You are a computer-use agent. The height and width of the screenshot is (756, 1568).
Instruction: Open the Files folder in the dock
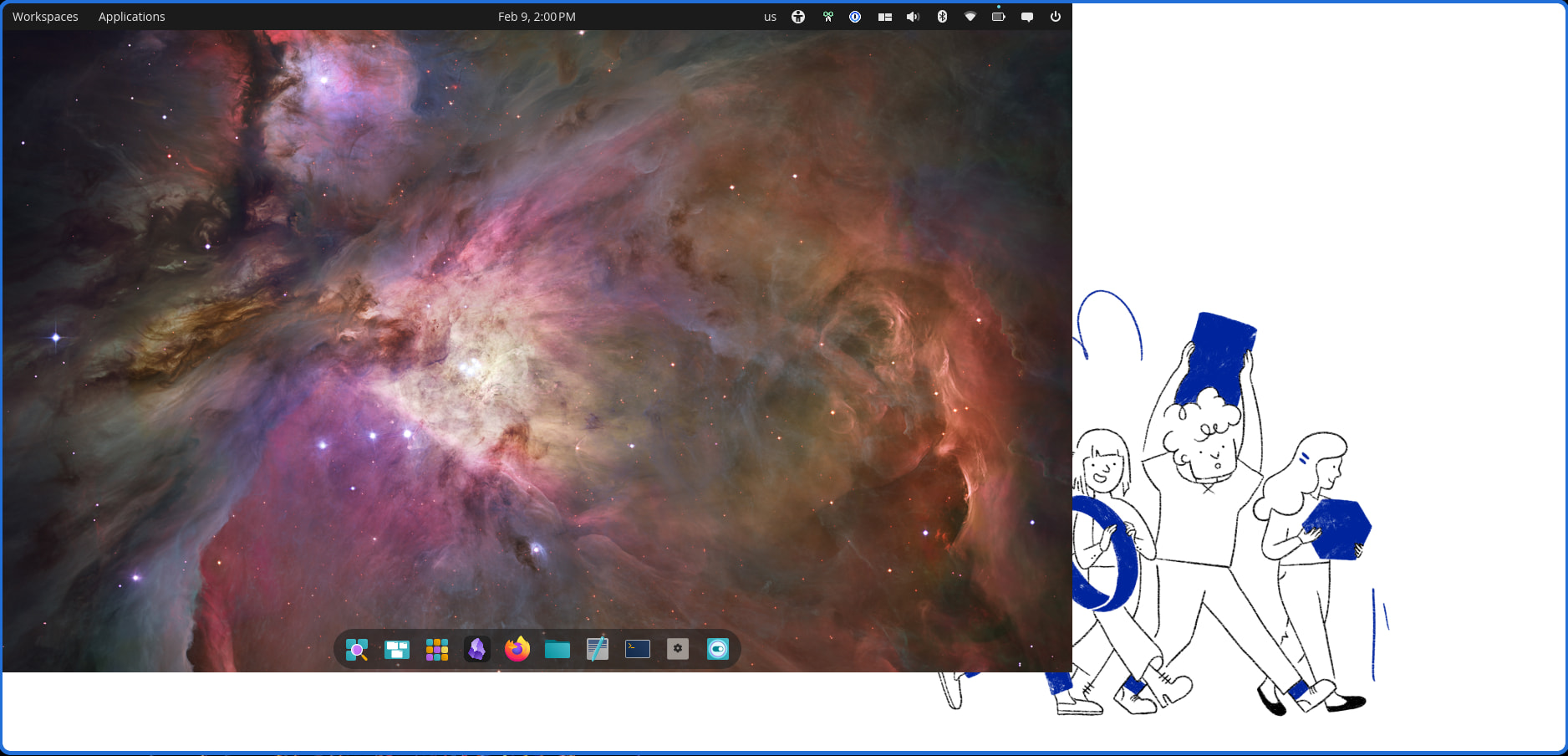click(x=557, y=649)
